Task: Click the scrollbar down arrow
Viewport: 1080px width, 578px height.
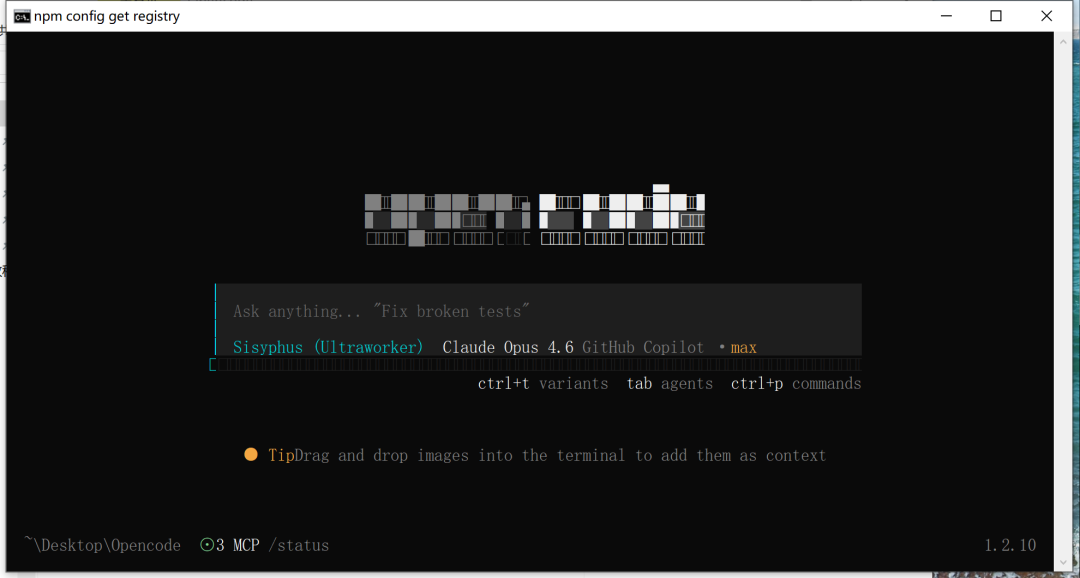Action: click(1061, 564)
